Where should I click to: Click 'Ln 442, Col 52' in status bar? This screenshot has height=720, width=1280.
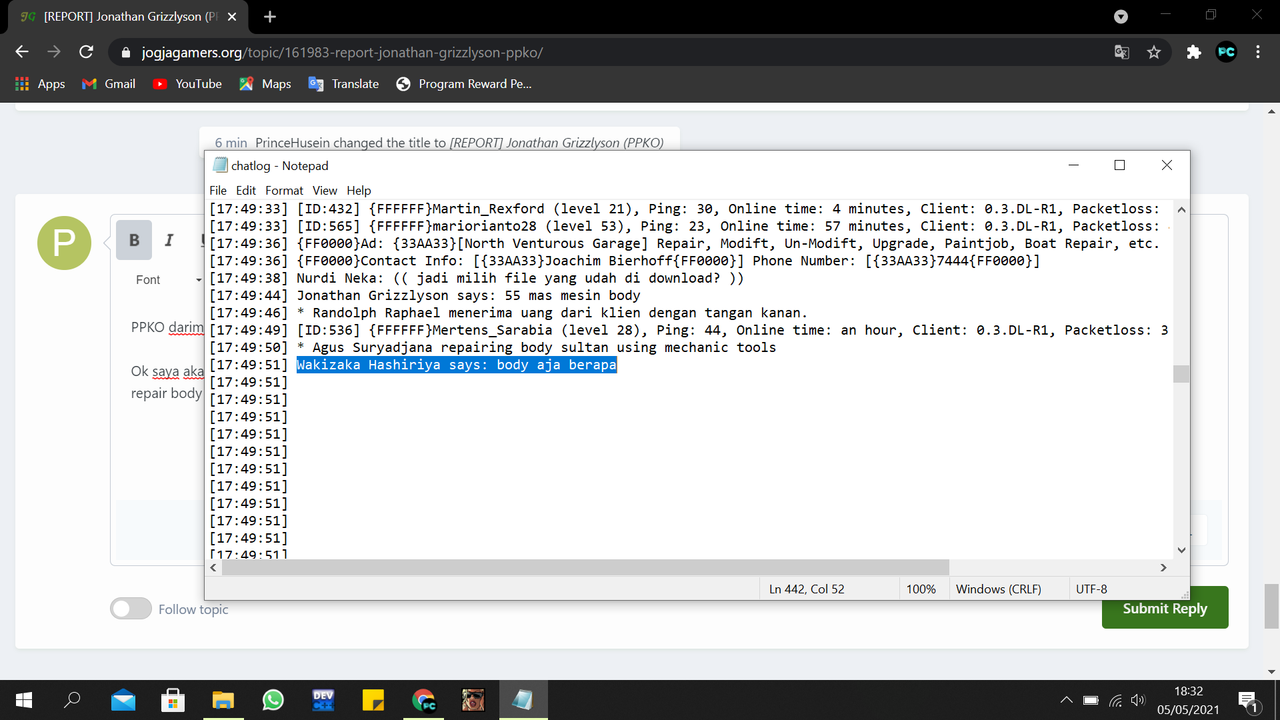806,589
